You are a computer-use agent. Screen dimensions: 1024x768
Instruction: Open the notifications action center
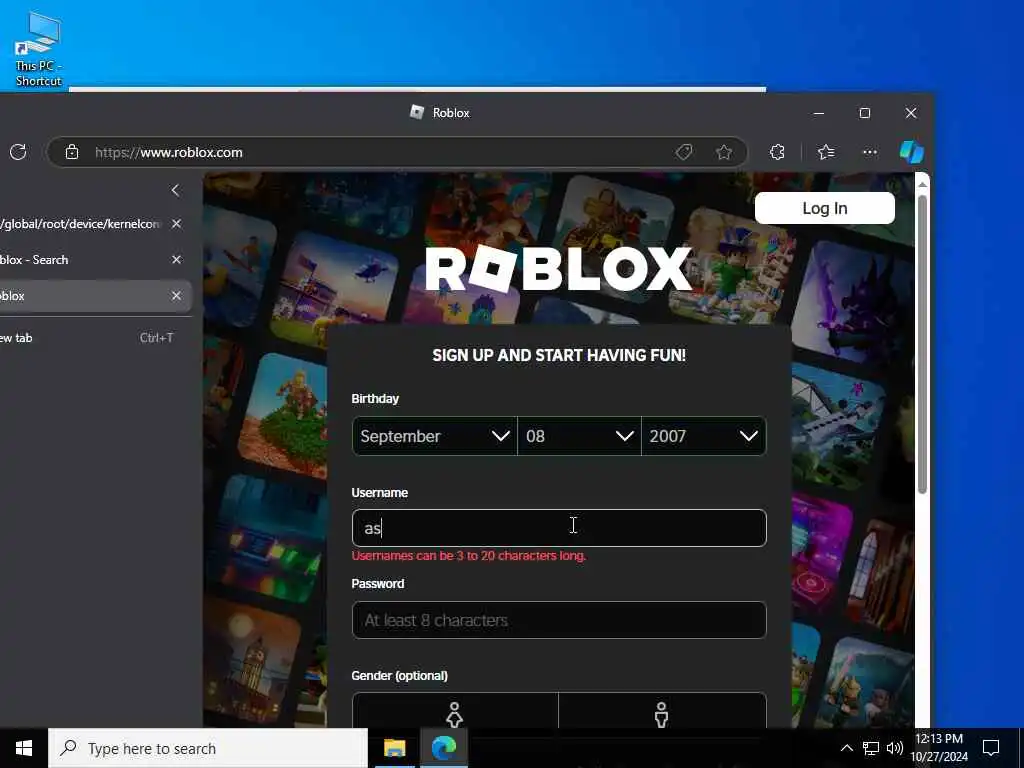[x=991, y=748]
